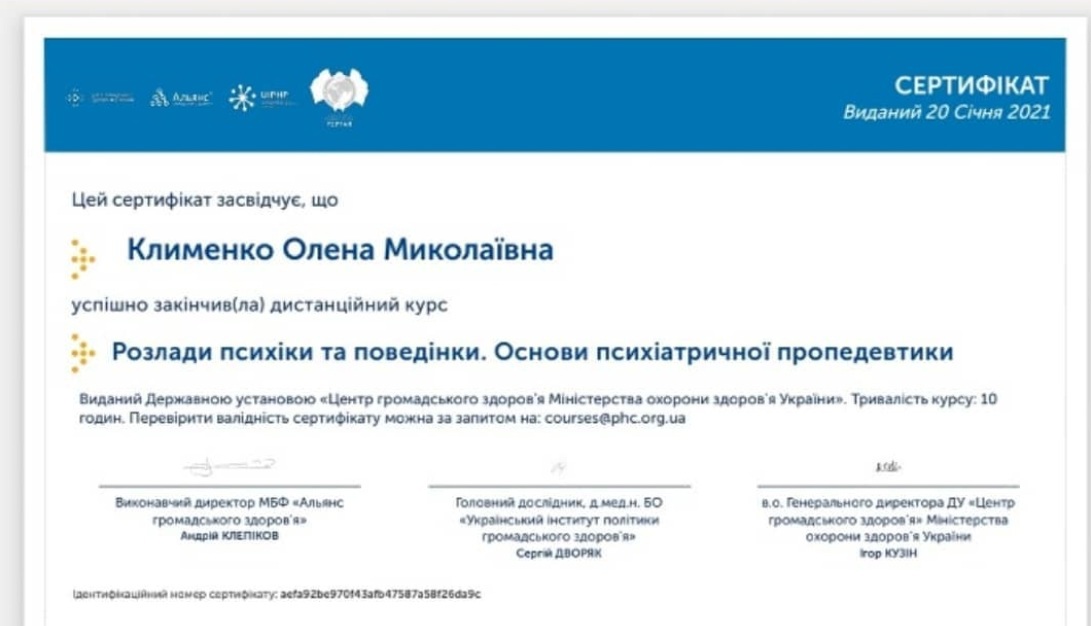
Task: Click the course title 'Розлади психіки та поведінки'
Action: (x=531, y=352)
